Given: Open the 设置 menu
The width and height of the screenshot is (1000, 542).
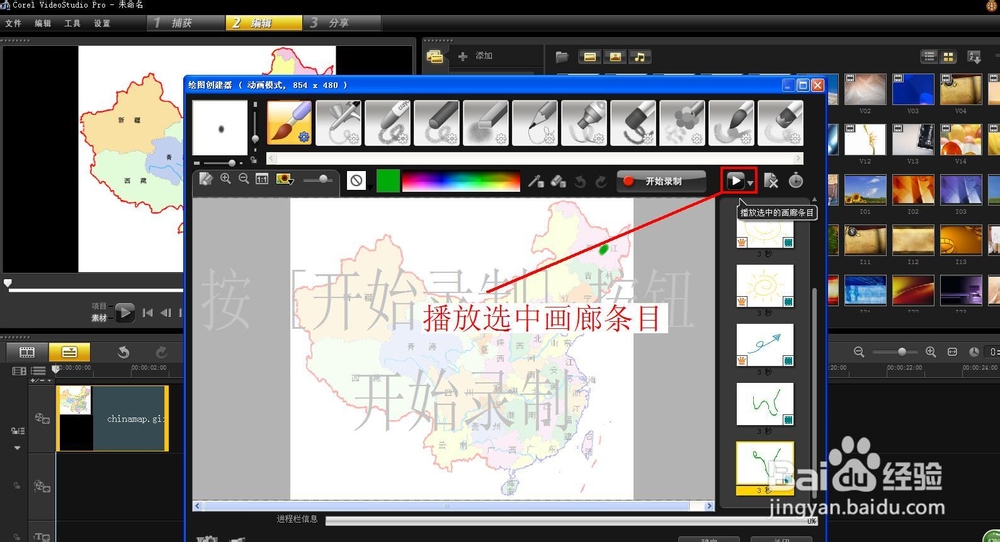Looking at the screenshot, I should pos(102,23).
